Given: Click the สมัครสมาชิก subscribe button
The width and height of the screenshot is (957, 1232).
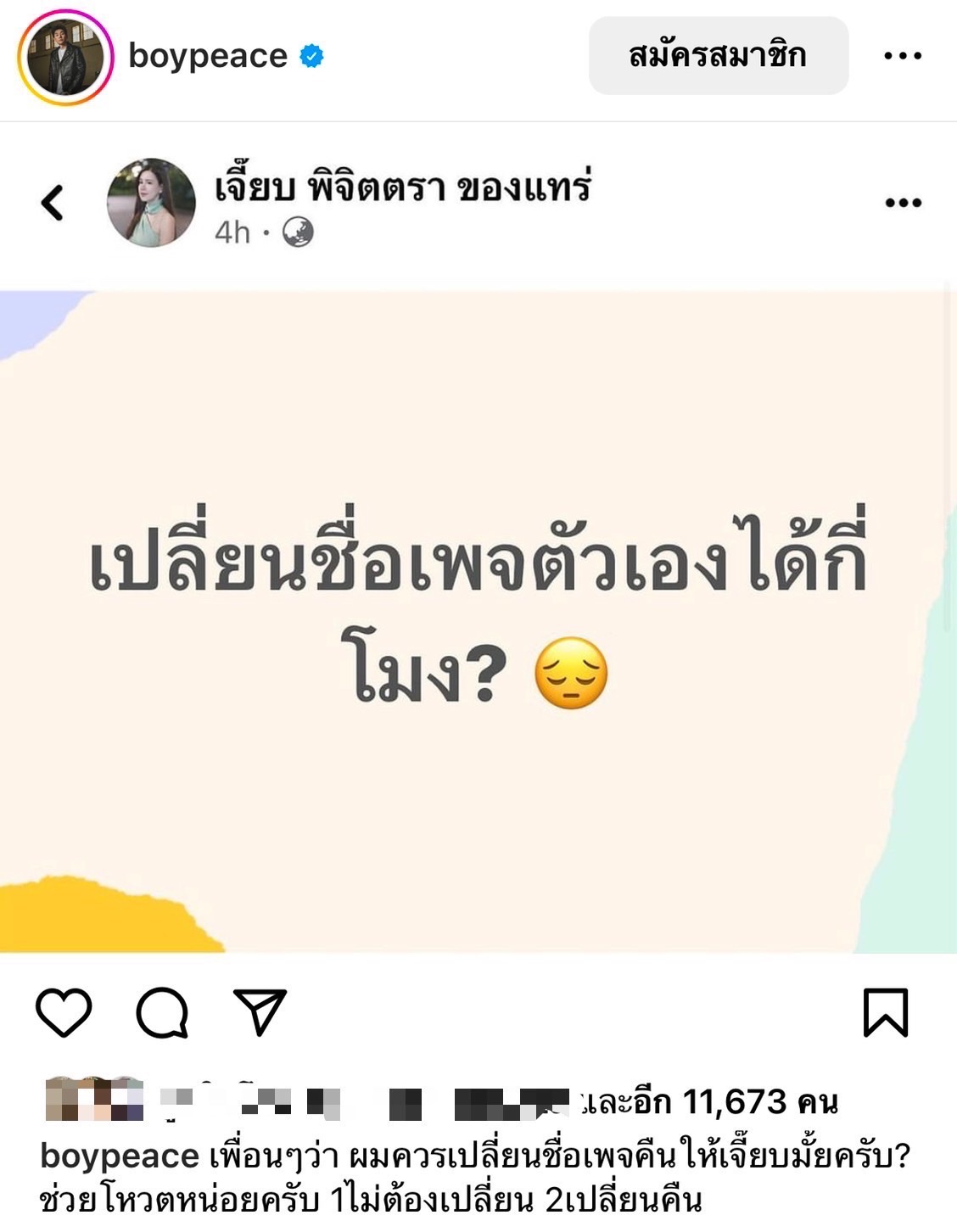Looking at the screenshot, I should [719, 55].
